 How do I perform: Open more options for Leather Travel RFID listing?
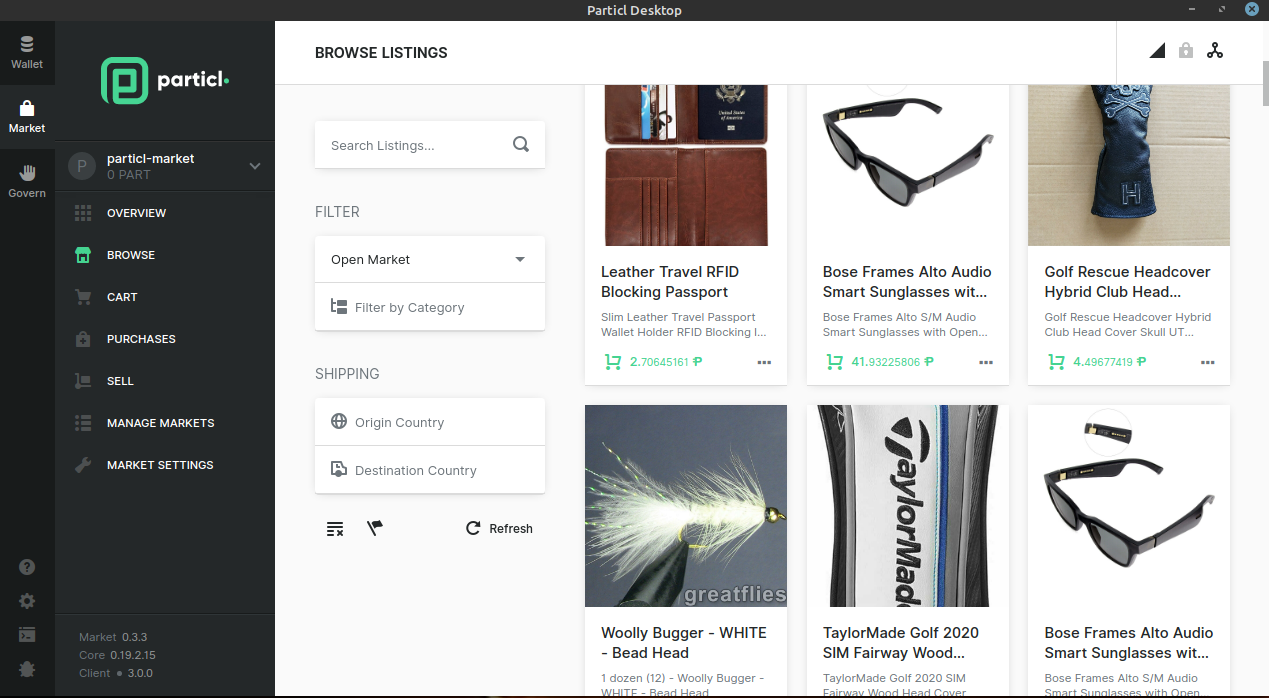point(765,362)
